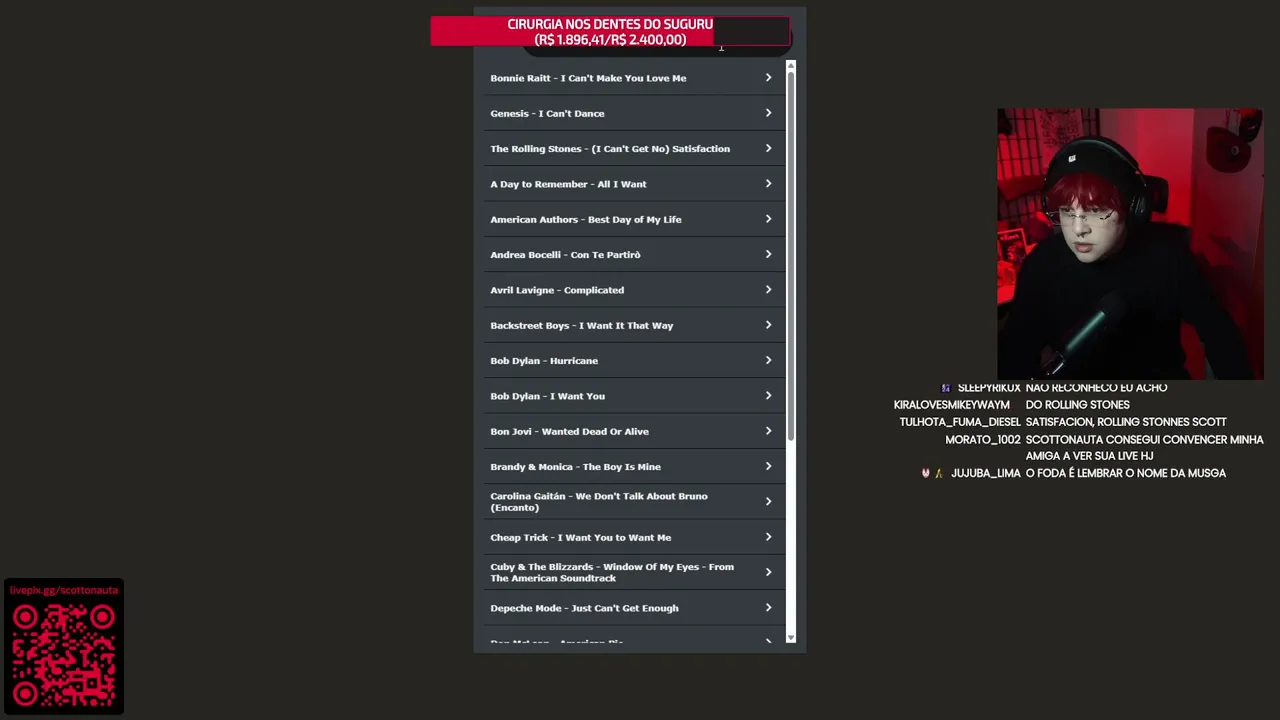Expand the Cheap Trick row chevron
Screen dimensions: 1280x720
click(x=768, y=537)
